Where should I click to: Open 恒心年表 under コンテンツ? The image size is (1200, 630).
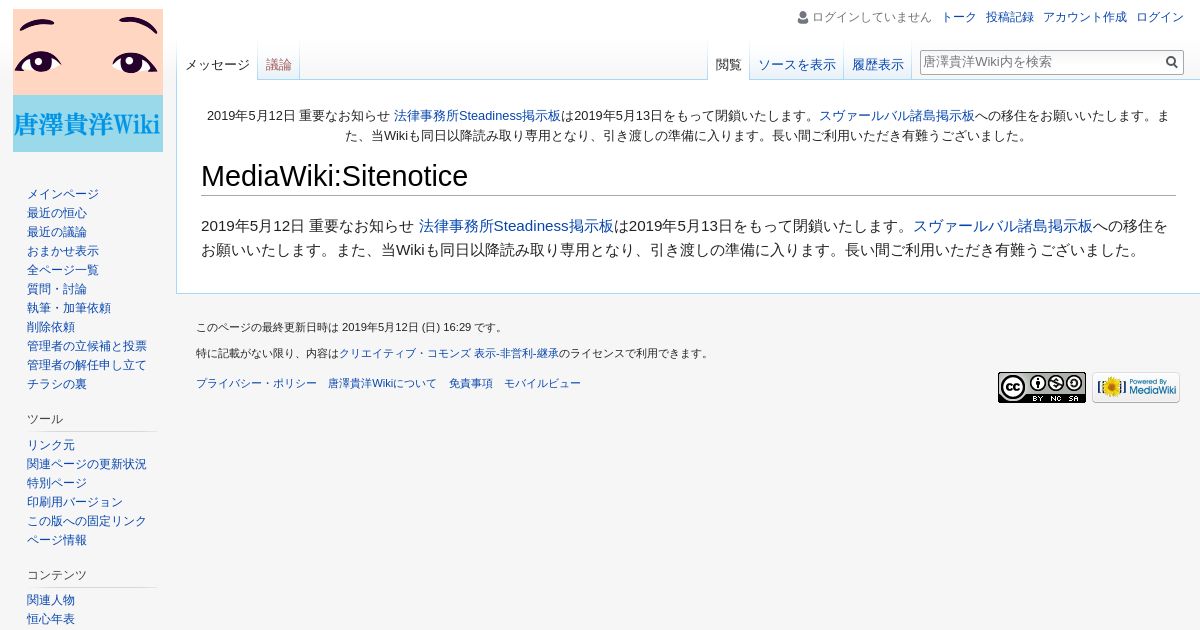tap(51, 619)
